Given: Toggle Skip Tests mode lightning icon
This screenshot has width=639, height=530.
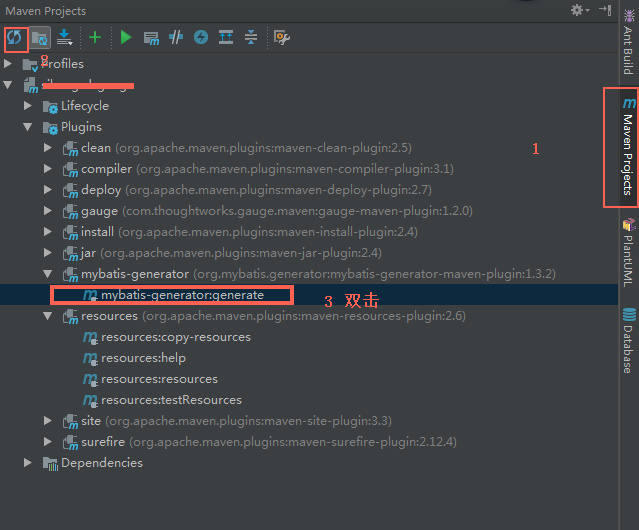Looking at the screenshot, I should click(201, 37).
